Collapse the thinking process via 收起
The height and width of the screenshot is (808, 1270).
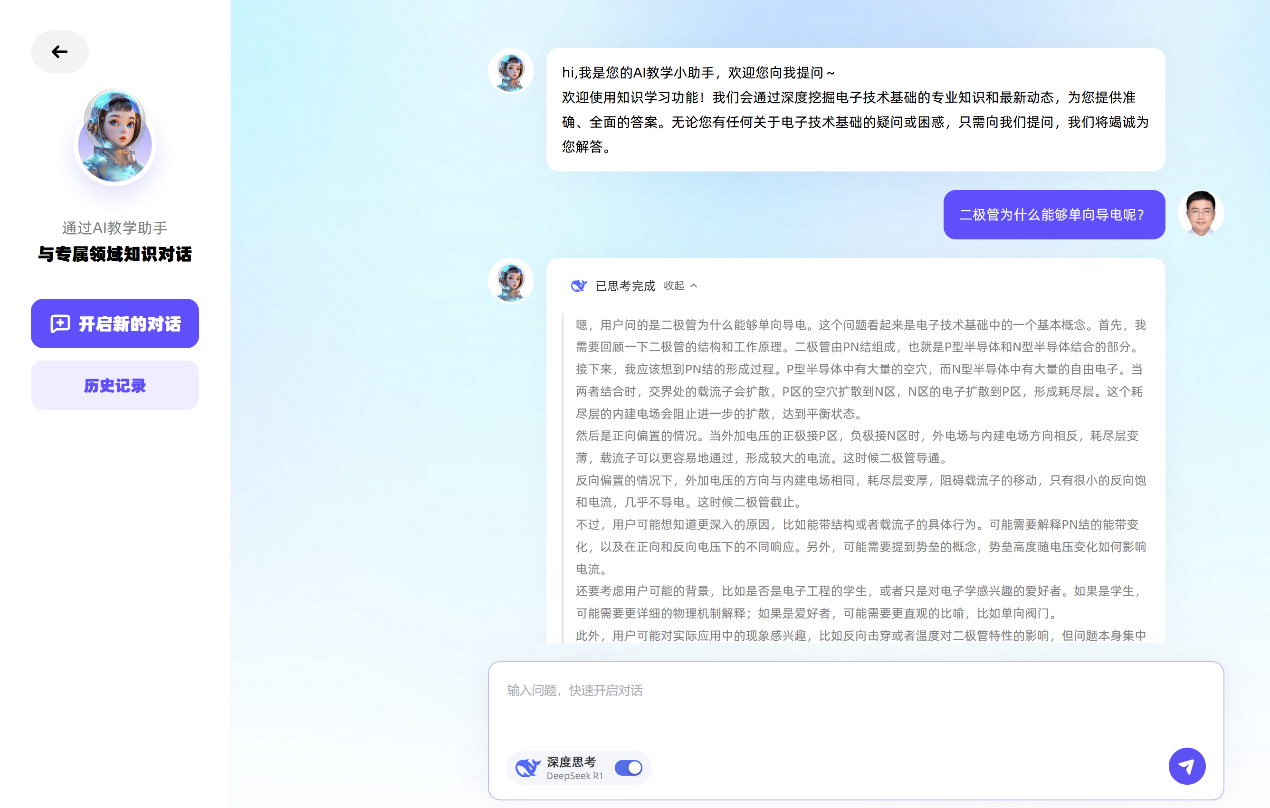(x=674, y=286)
